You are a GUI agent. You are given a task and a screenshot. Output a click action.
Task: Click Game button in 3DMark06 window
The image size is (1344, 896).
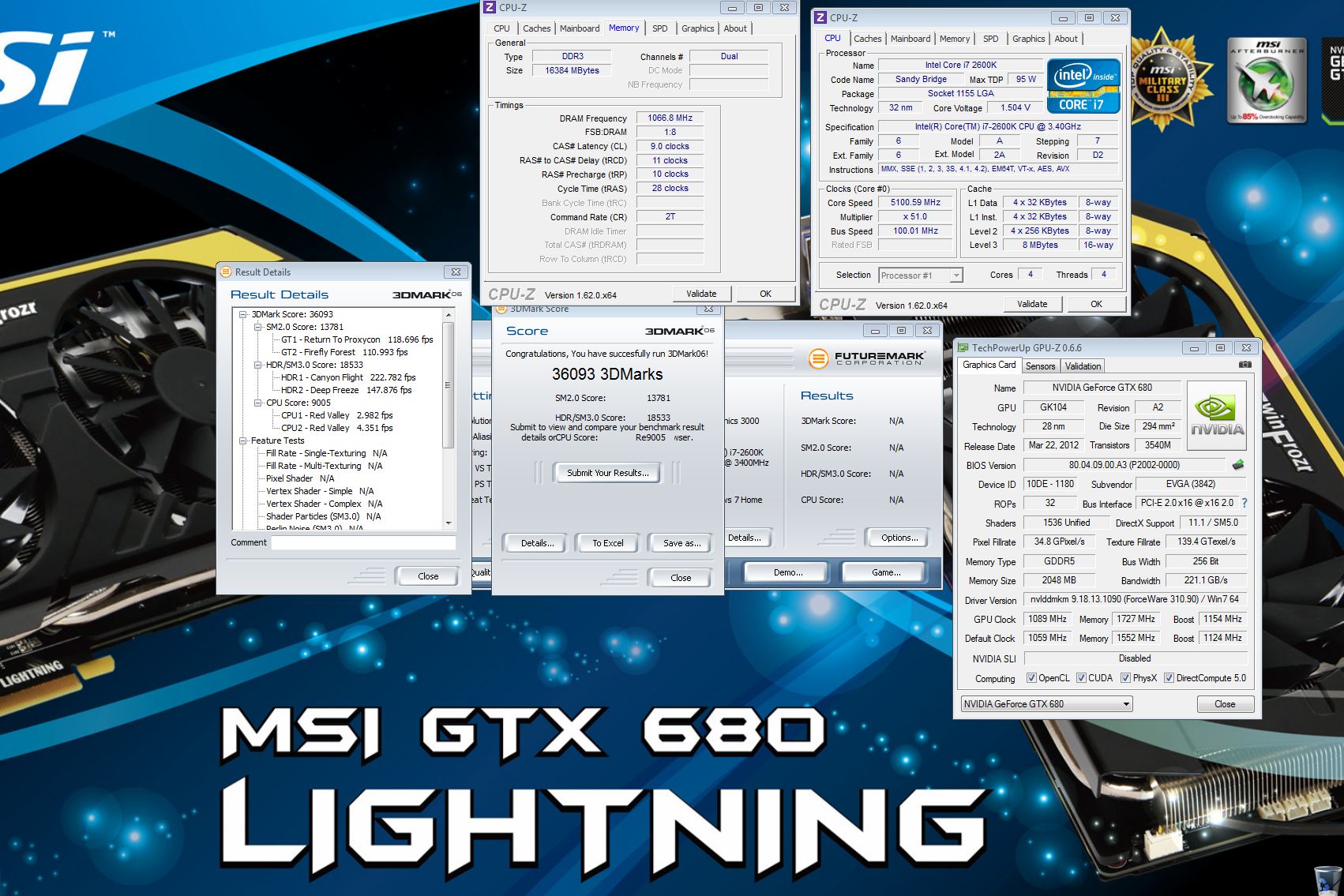click(x=886, y=572)
